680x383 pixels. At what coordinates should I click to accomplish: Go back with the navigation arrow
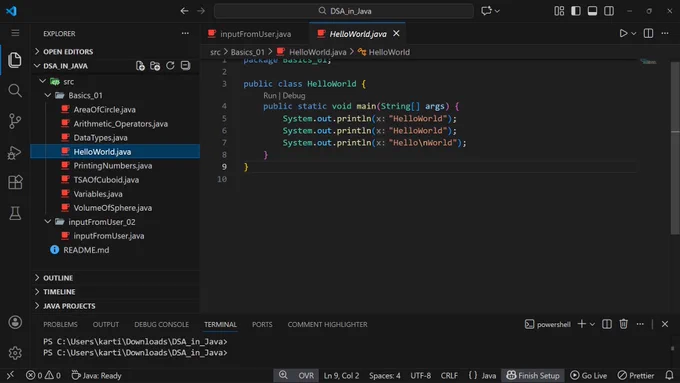pyautogui.click(x=184, y=11)
